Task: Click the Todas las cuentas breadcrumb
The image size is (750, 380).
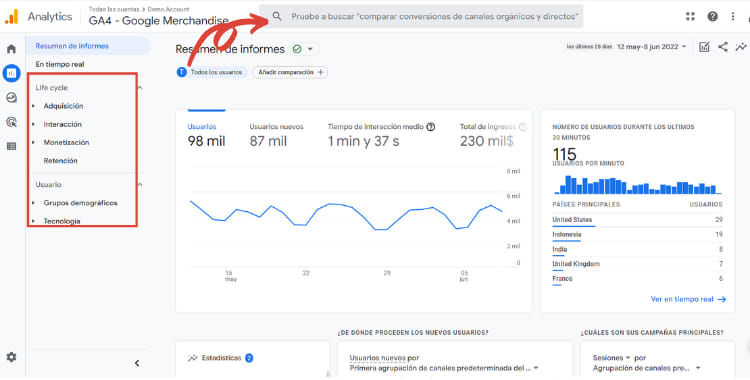Action: (113, 9)
